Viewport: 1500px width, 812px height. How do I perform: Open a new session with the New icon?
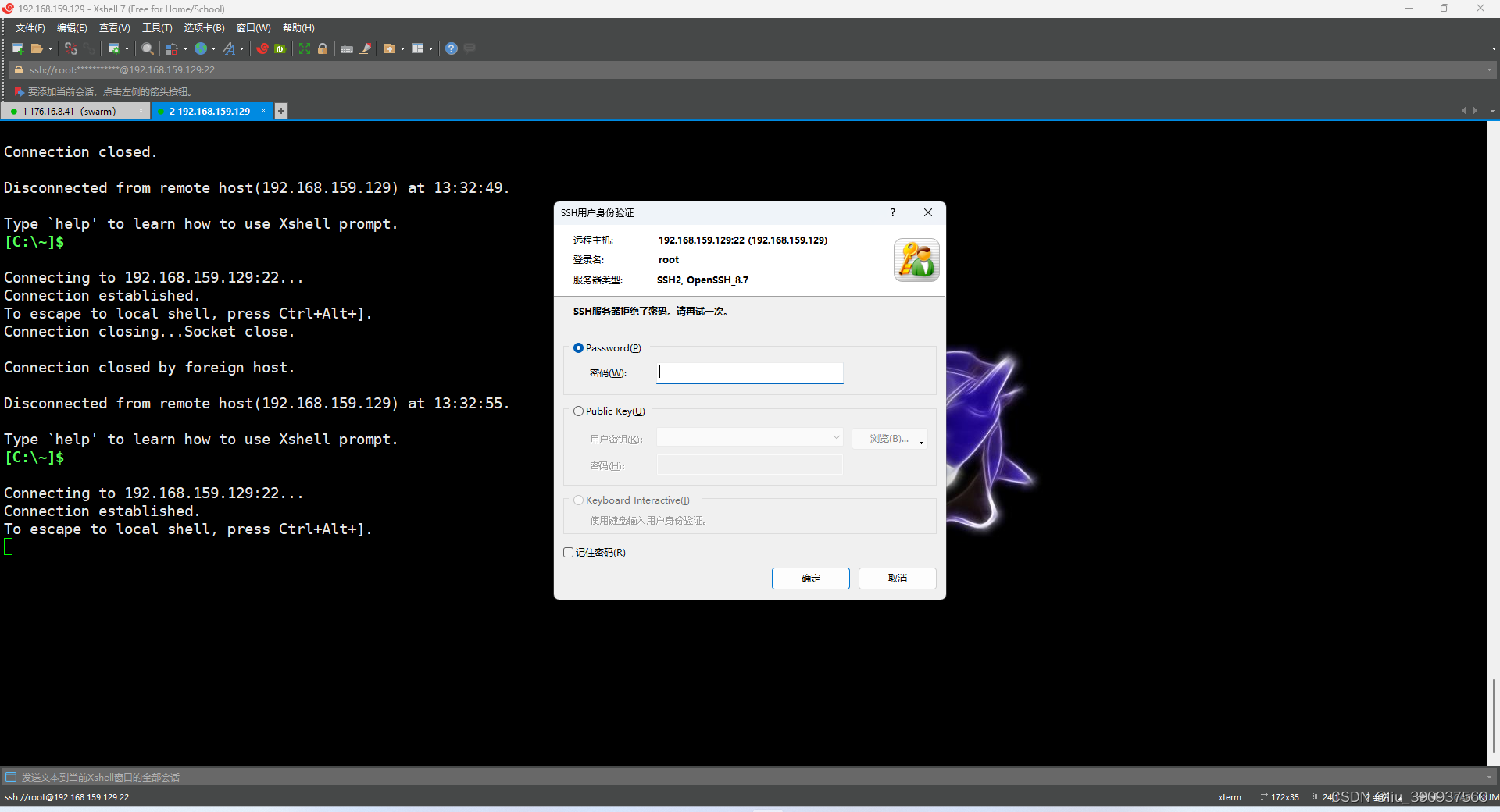(x=17, y=48)
